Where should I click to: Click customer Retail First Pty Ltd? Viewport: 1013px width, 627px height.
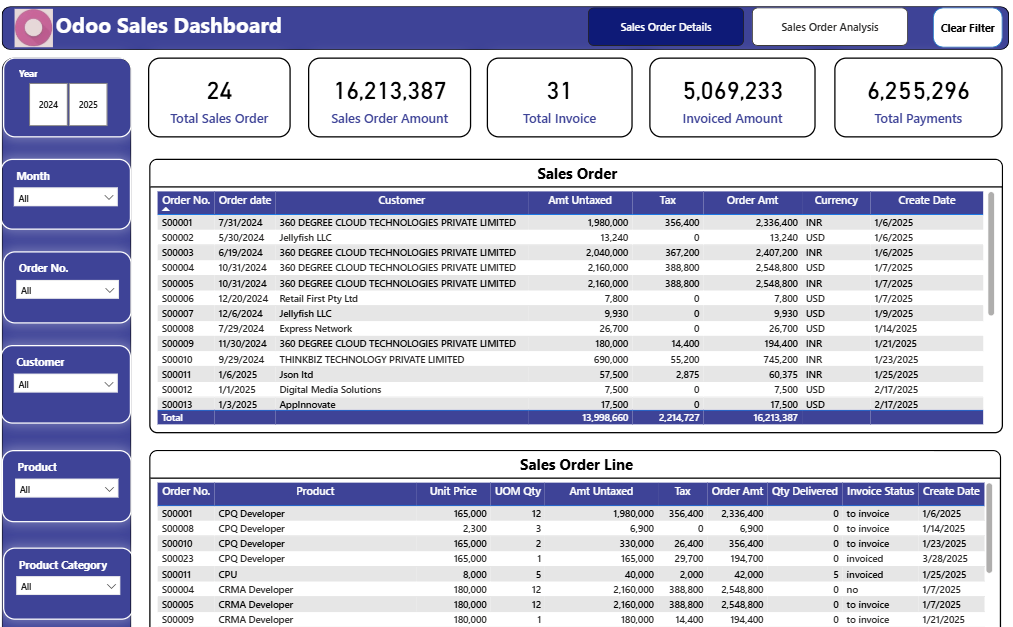click(319, 298)
